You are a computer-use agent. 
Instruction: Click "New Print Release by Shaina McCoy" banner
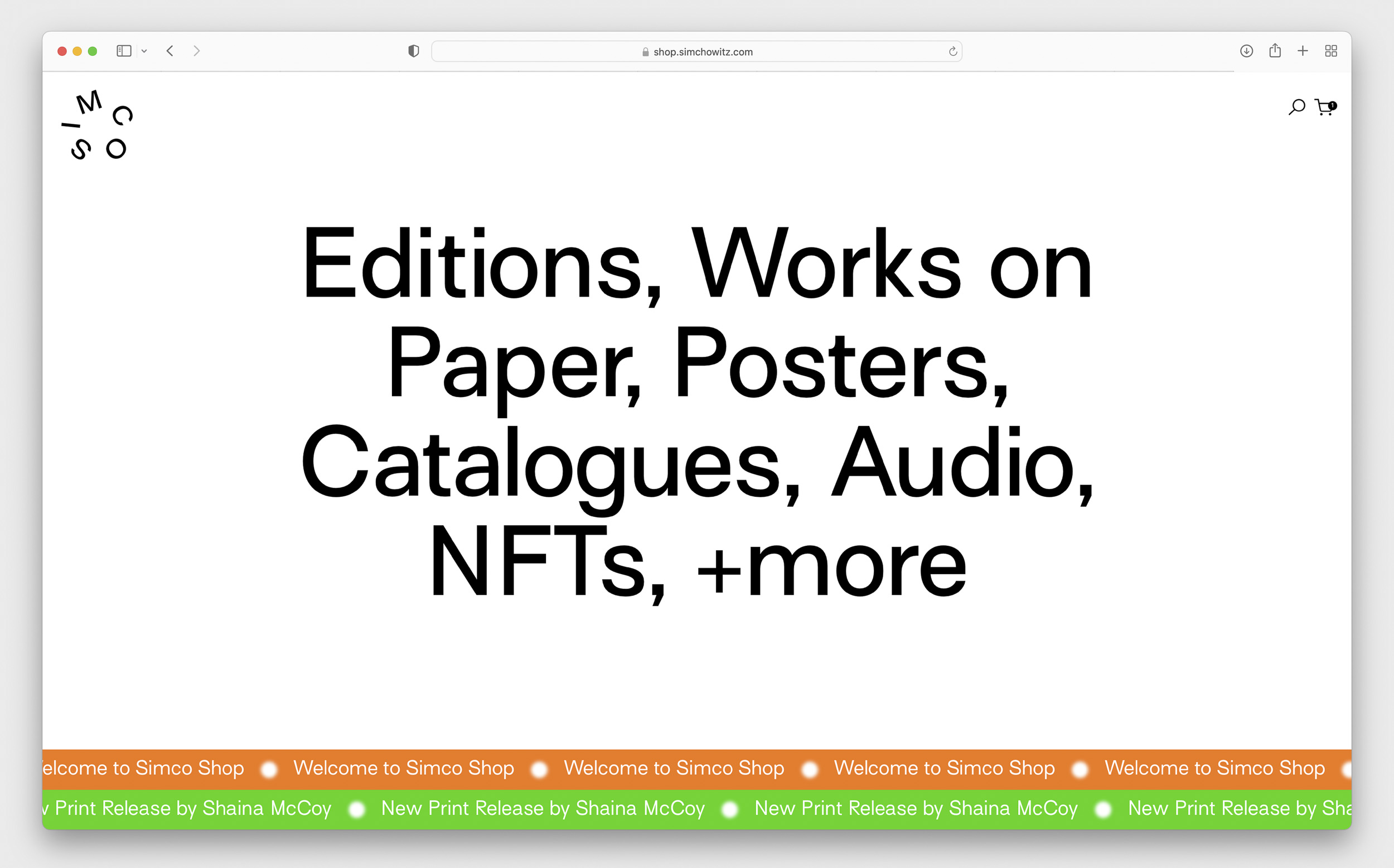coord(543,808)
